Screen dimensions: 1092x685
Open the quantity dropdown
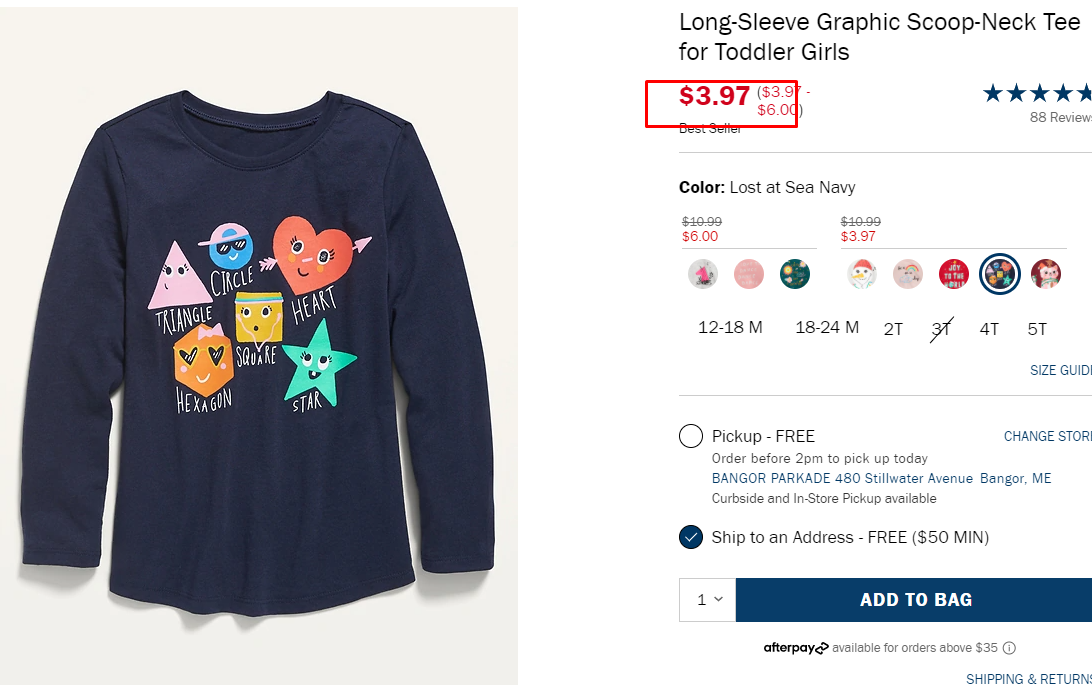click(x=708, y=600)
